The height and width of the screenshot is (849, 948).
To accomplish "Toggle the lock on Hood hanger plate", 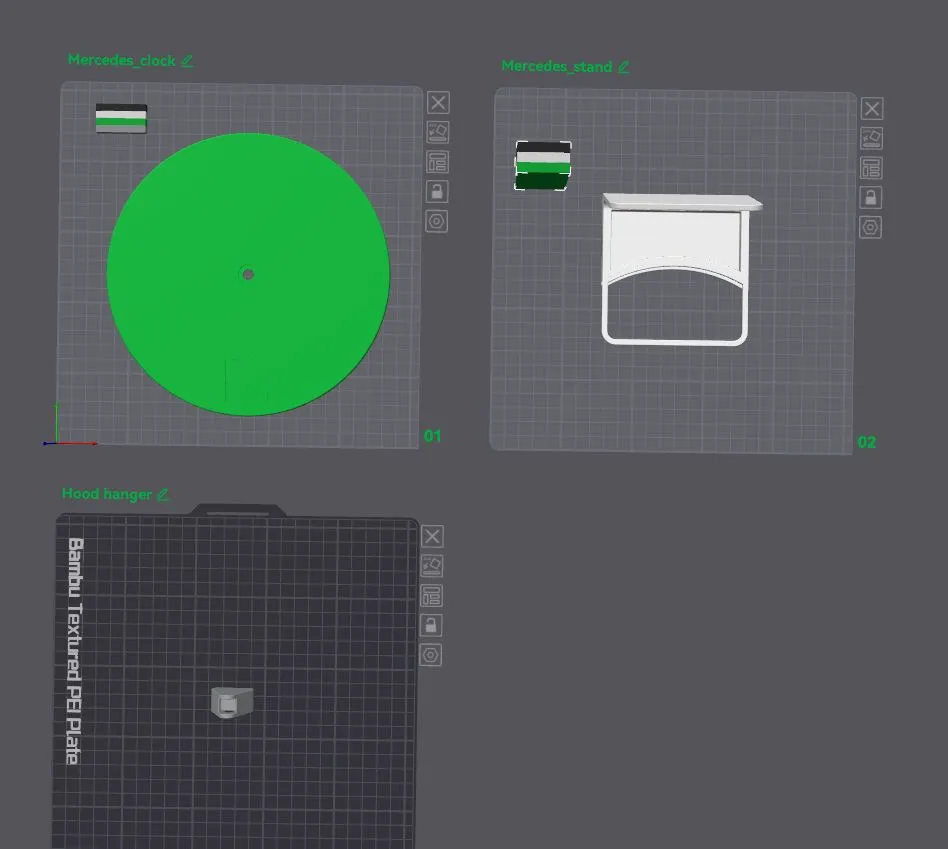I will click(x=432, y=625).
